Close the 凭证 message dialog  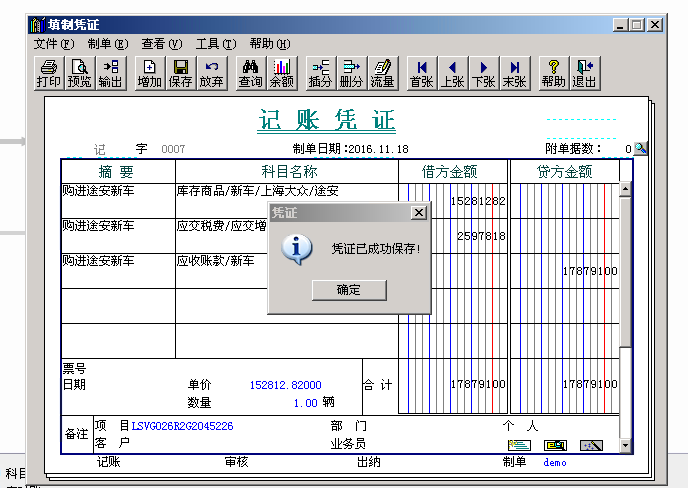[419, 213]
